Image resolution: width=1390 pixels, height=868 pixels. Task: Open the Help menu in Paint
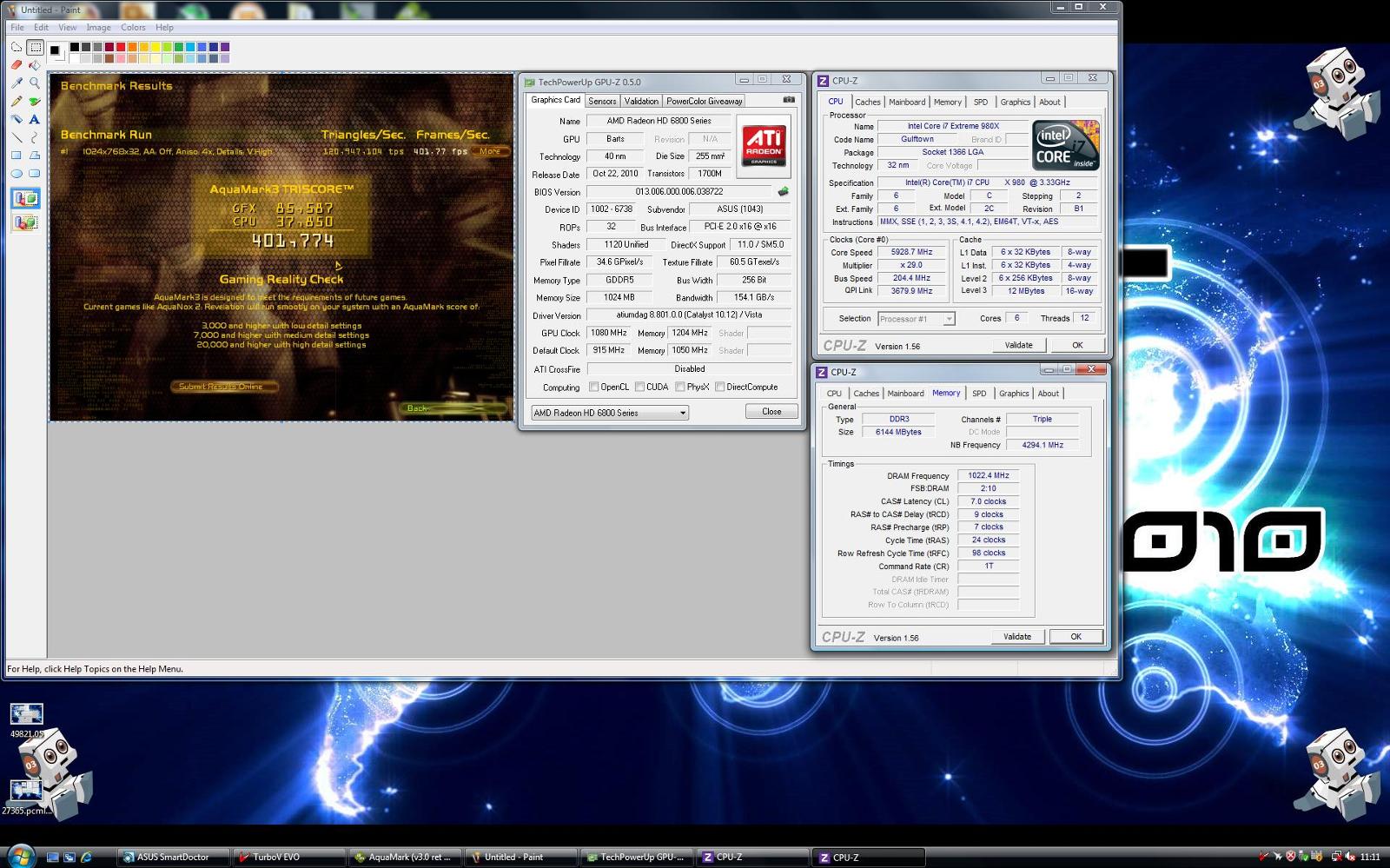click(x=164, y=28)
